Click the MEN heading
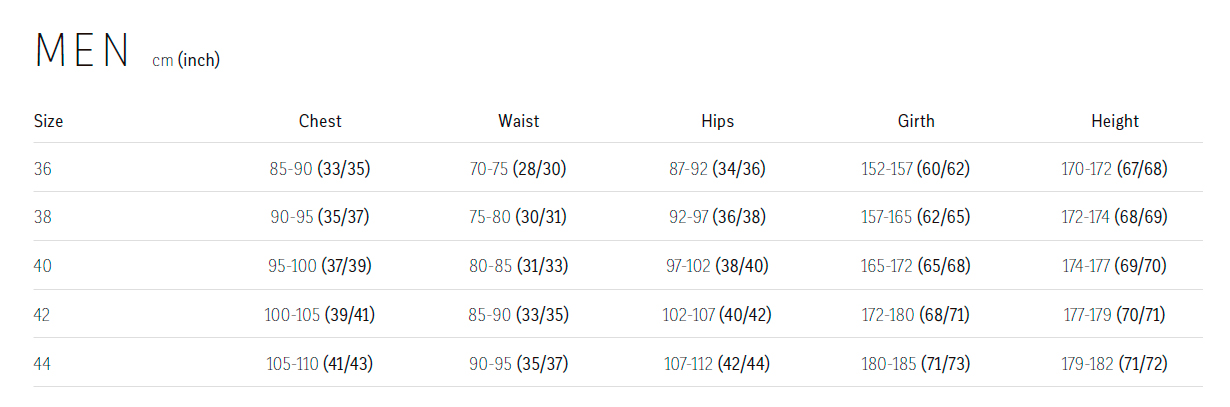 (x=82, y=51)
